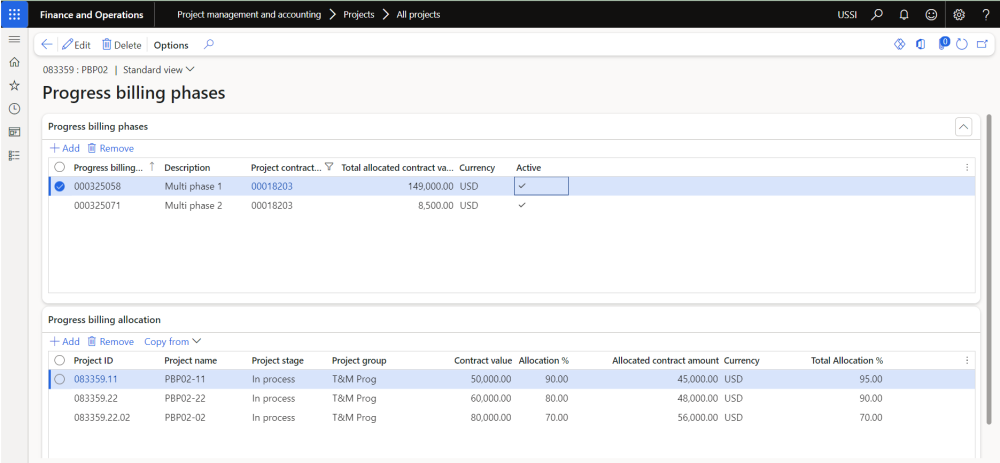Click the Home icon in left sidebar
Viewport: 1000px width, 463px height.
coord(14,62)
